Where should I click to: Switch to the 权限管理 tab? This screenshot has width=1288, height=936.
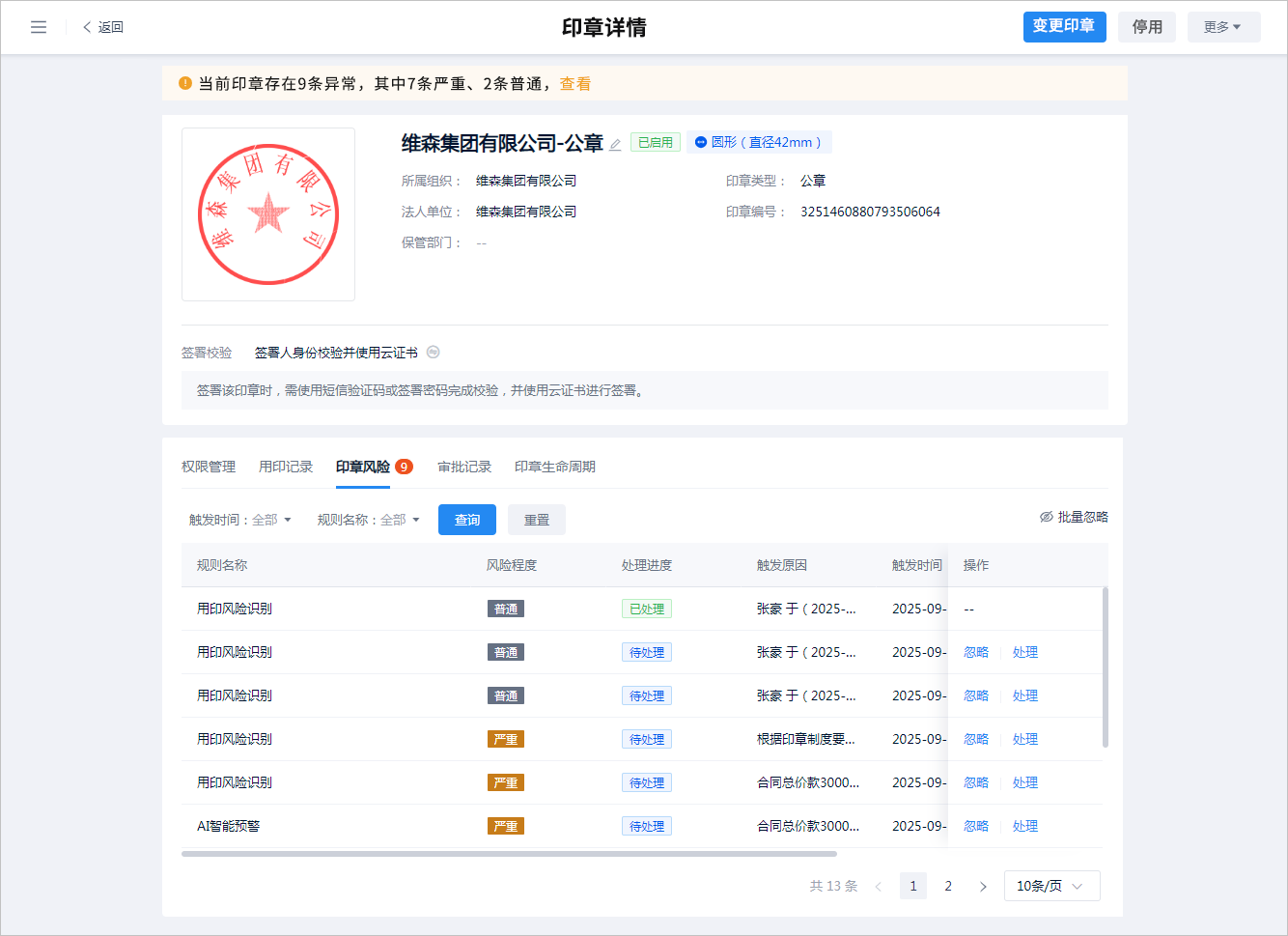[209, 467]
